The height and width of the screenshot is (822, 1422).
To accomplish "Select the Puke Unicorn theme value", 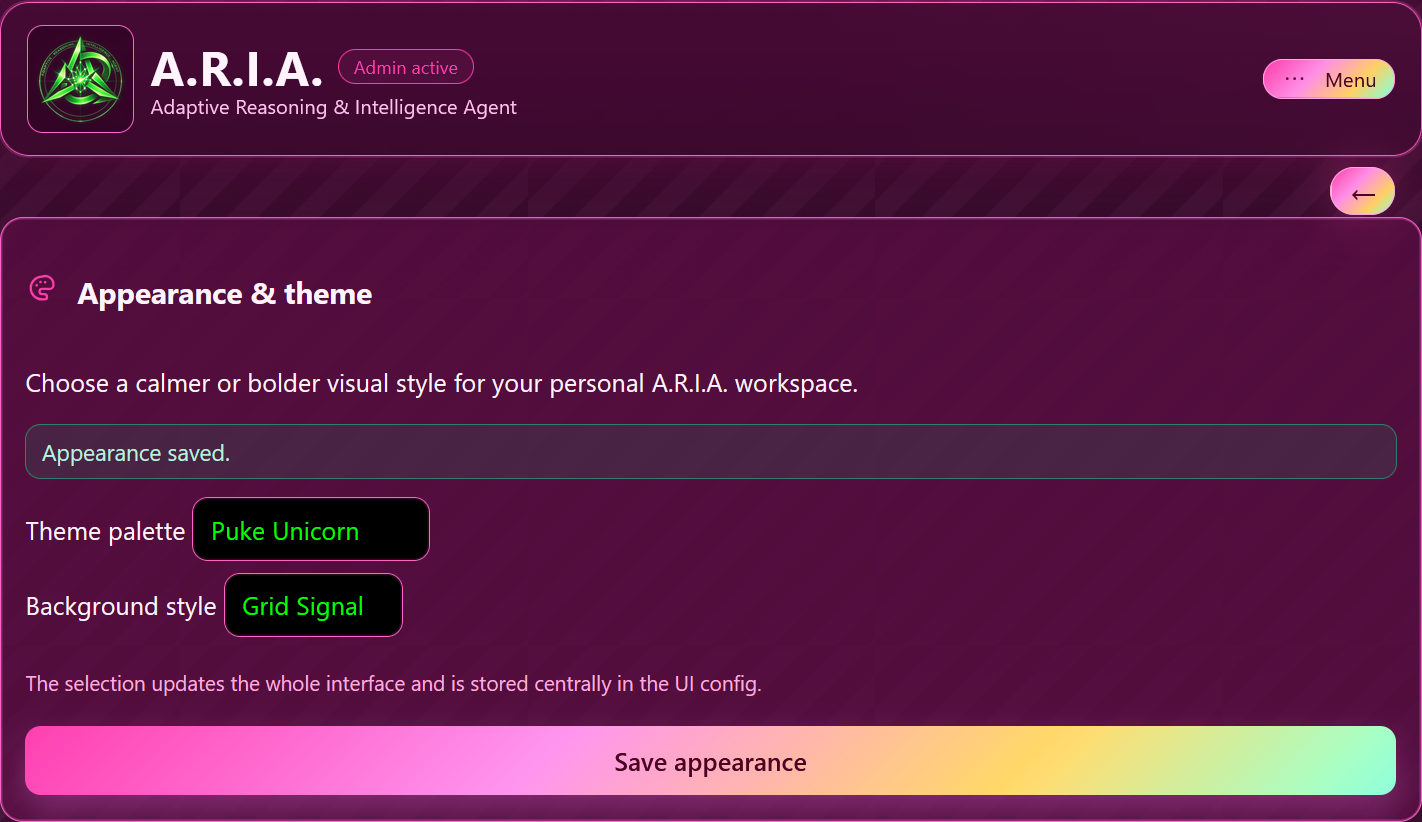I will pyautogui.click(x=285, y=531).
